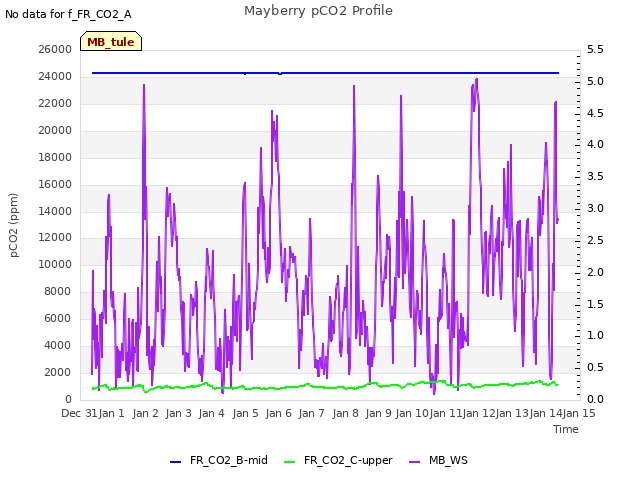Click the 24000 left axis value
The height and width of the screenshot is (480, 640).
pyautogui.click(x=55, y=76)
